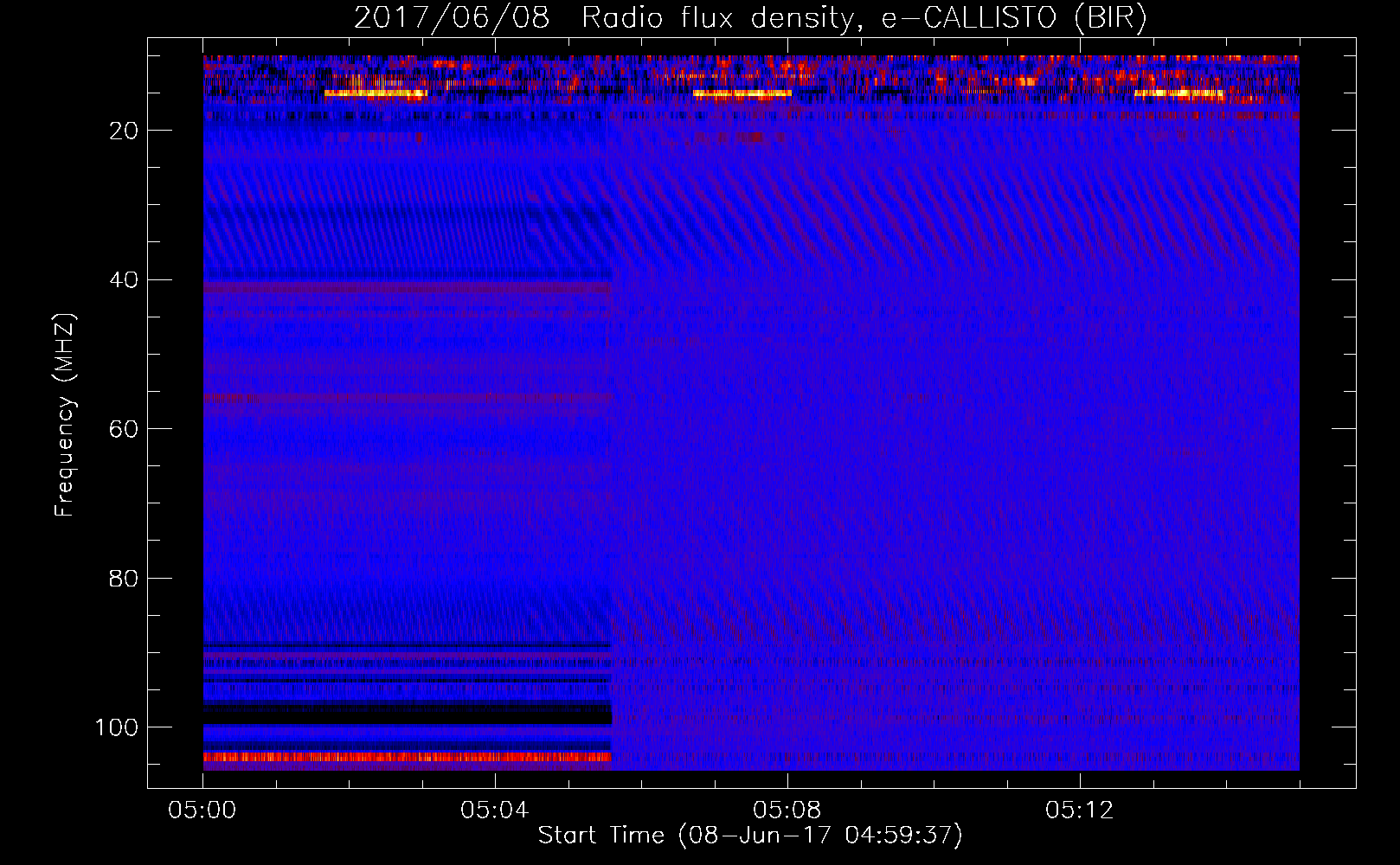Click the '60' frequency tick label

point(125,429)
